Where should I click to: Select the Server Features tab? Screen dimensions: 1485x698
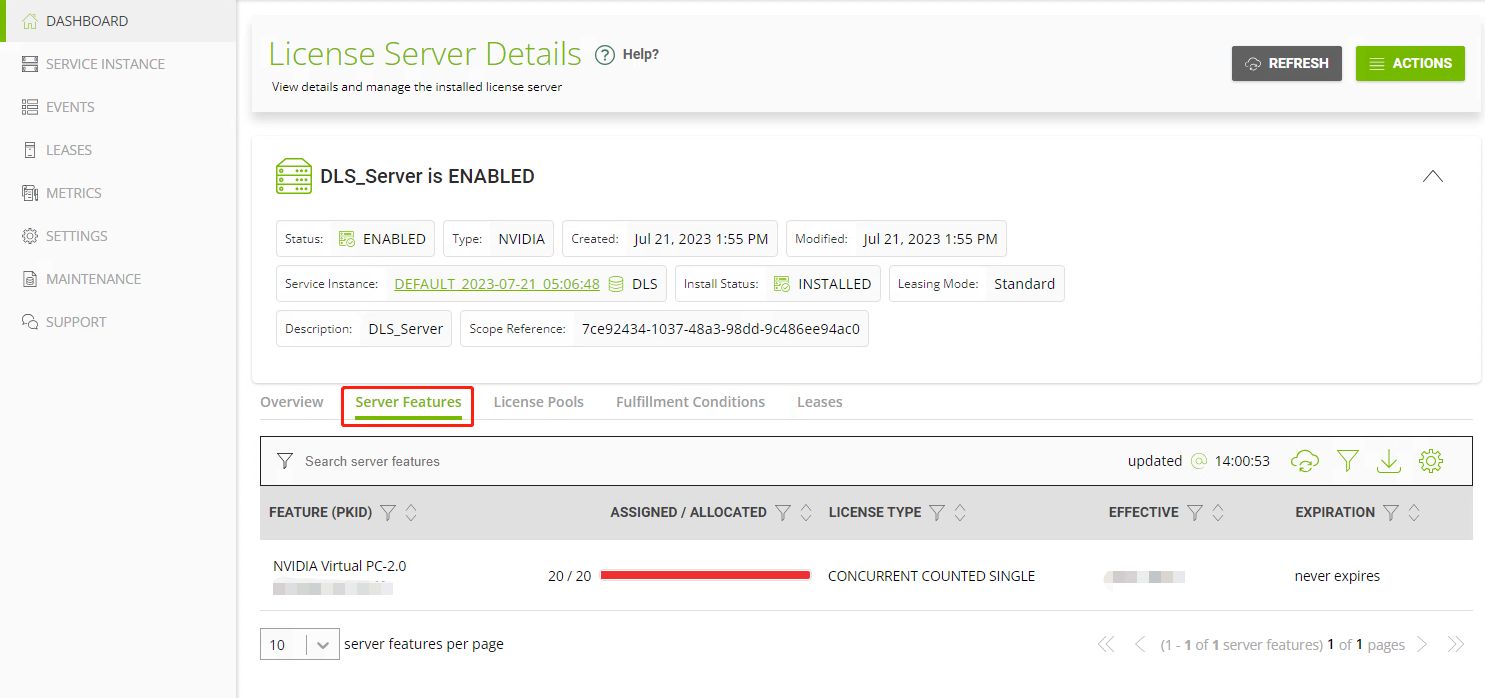pyautogui.click(x=408, y=402)
